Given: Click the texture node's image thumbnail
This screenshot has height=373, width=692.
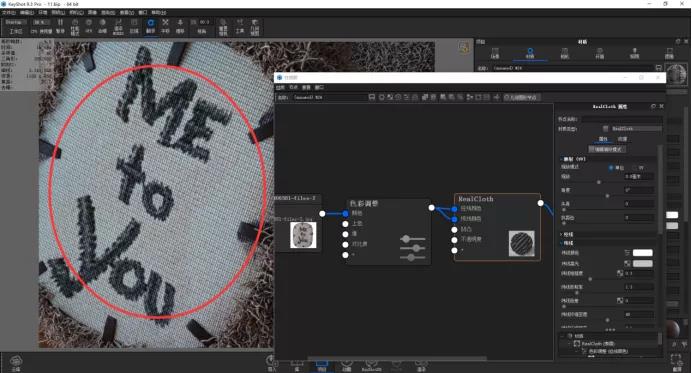Looking at the screenshot, I should [x=303, y=235].
